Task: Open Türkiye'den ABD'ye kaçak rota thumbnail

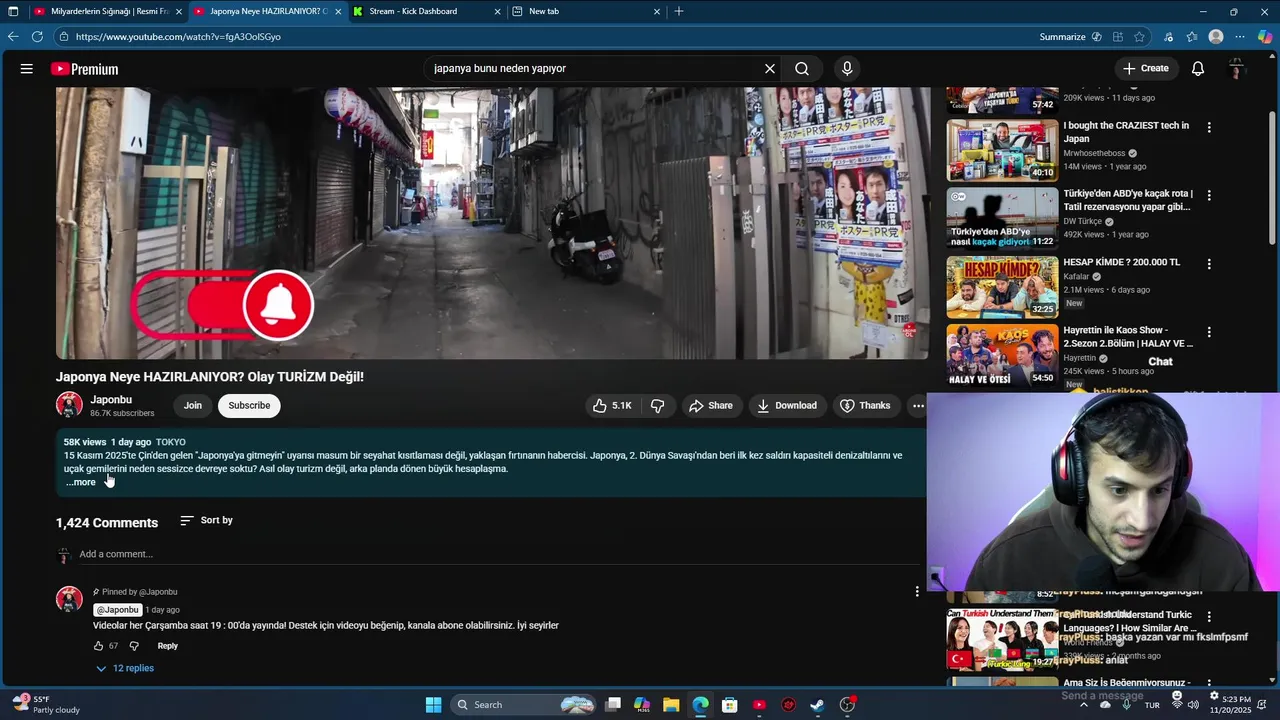Action: point(1002,218)
